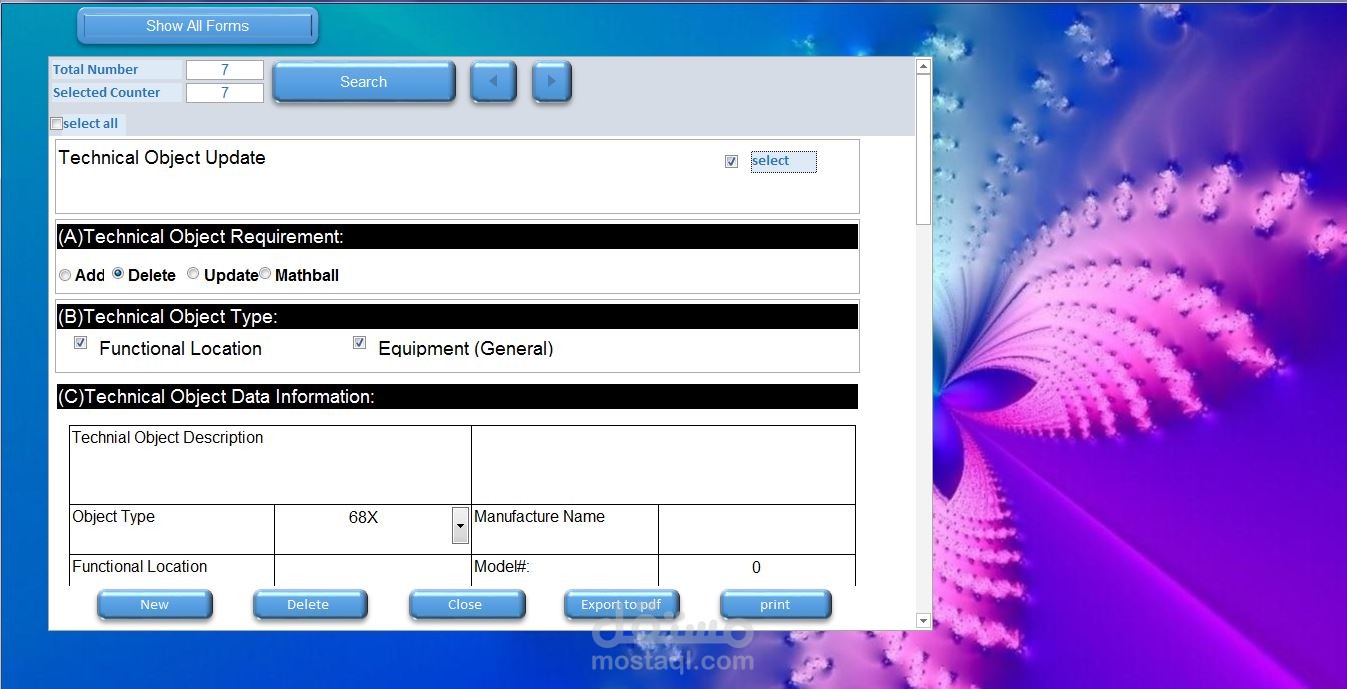1347x689 pixels.
Task: Send the form to the printer with print
Action: tap(775, 605)
